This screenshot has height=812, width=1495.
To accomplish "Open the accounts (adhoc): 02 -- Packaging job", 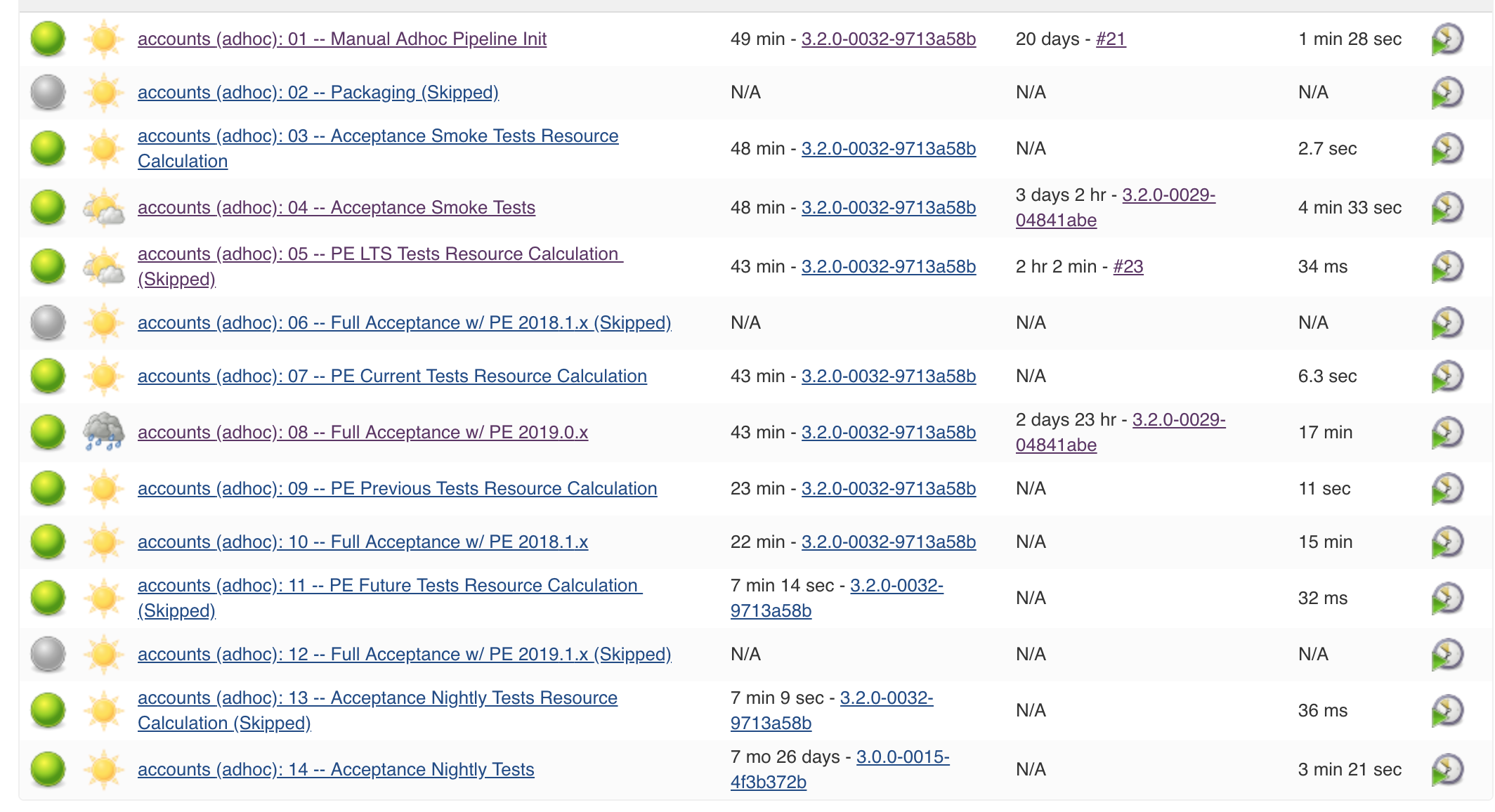I will 318,92.
